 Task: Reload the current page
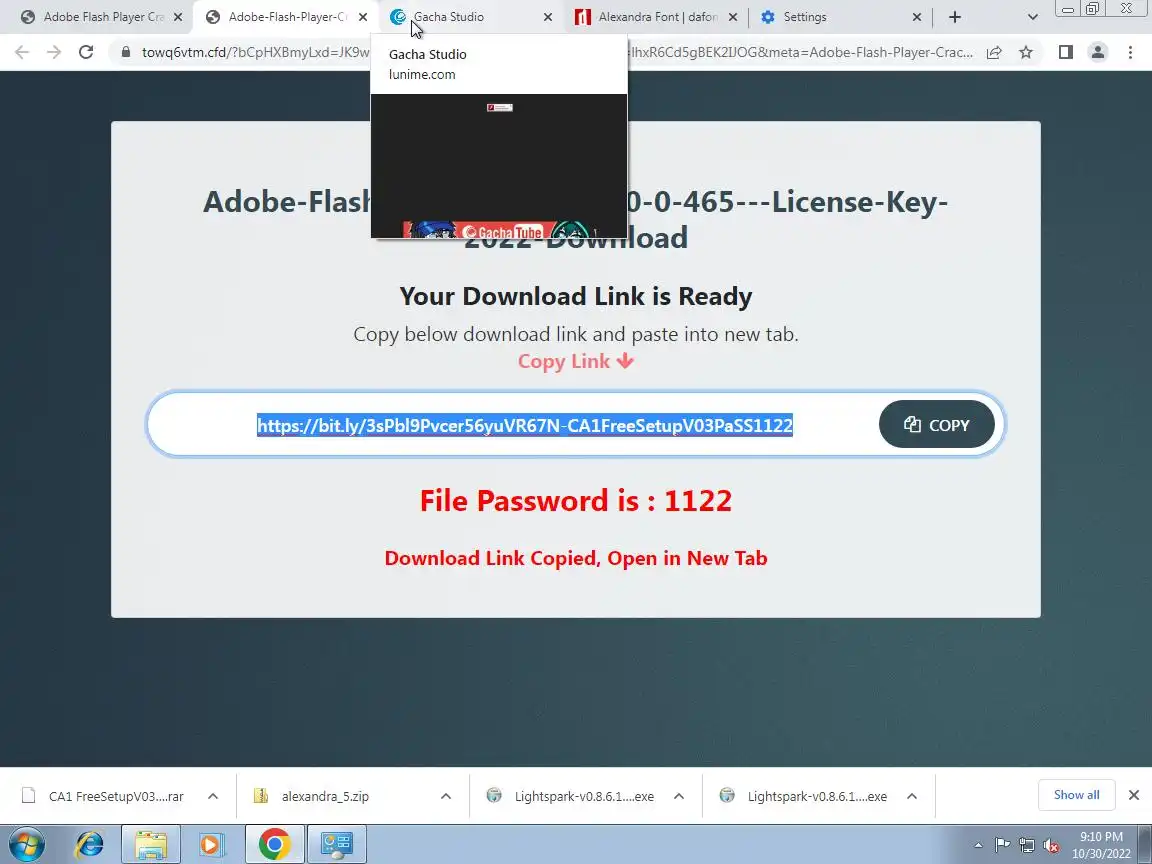tap(86, 52)
